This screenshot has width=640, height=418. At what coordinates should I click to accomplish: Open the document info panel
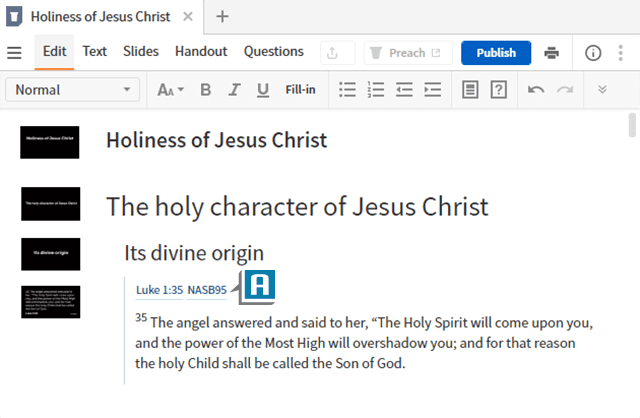[593, 53]
